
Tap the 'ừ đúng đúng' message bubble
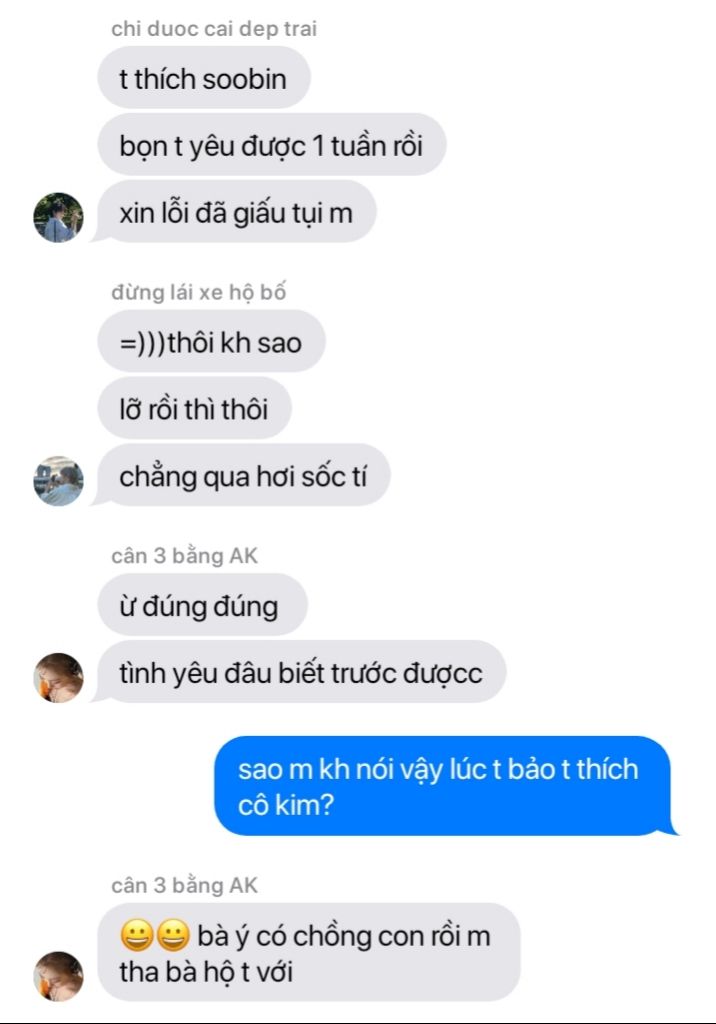[x=203, y=605]
